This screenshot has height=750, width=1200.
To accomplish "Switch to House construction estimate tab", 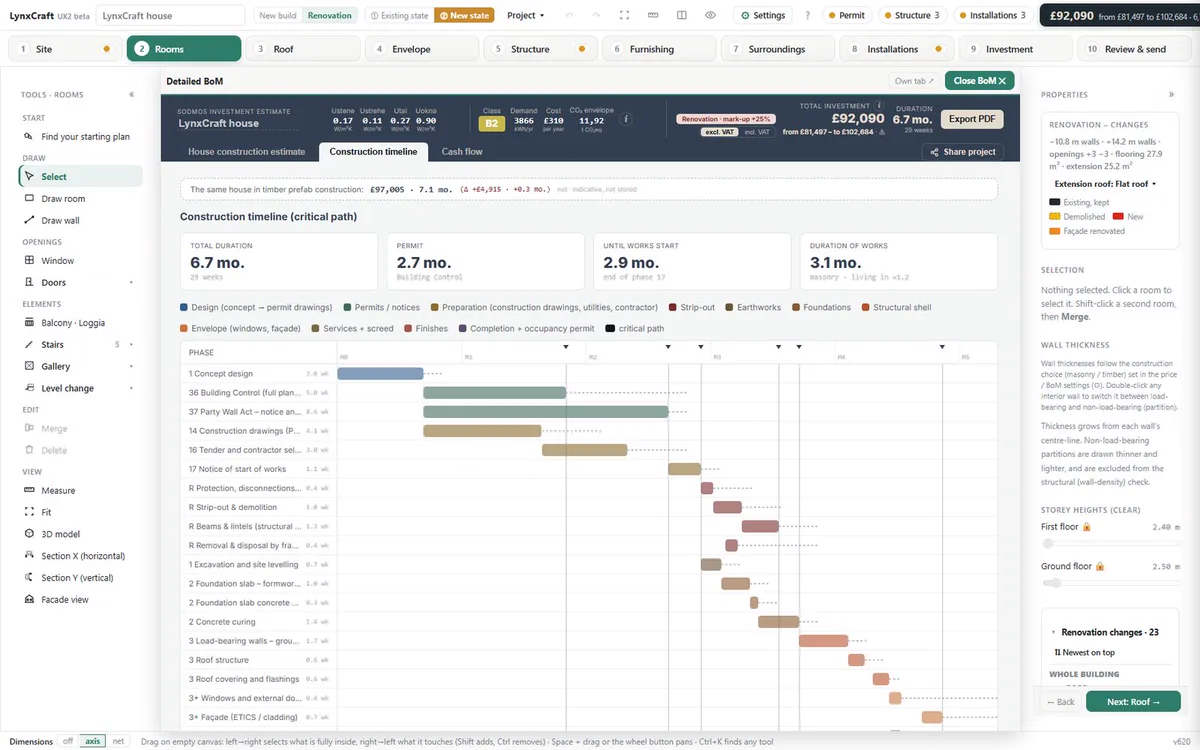I will click(x=247, y=152).
